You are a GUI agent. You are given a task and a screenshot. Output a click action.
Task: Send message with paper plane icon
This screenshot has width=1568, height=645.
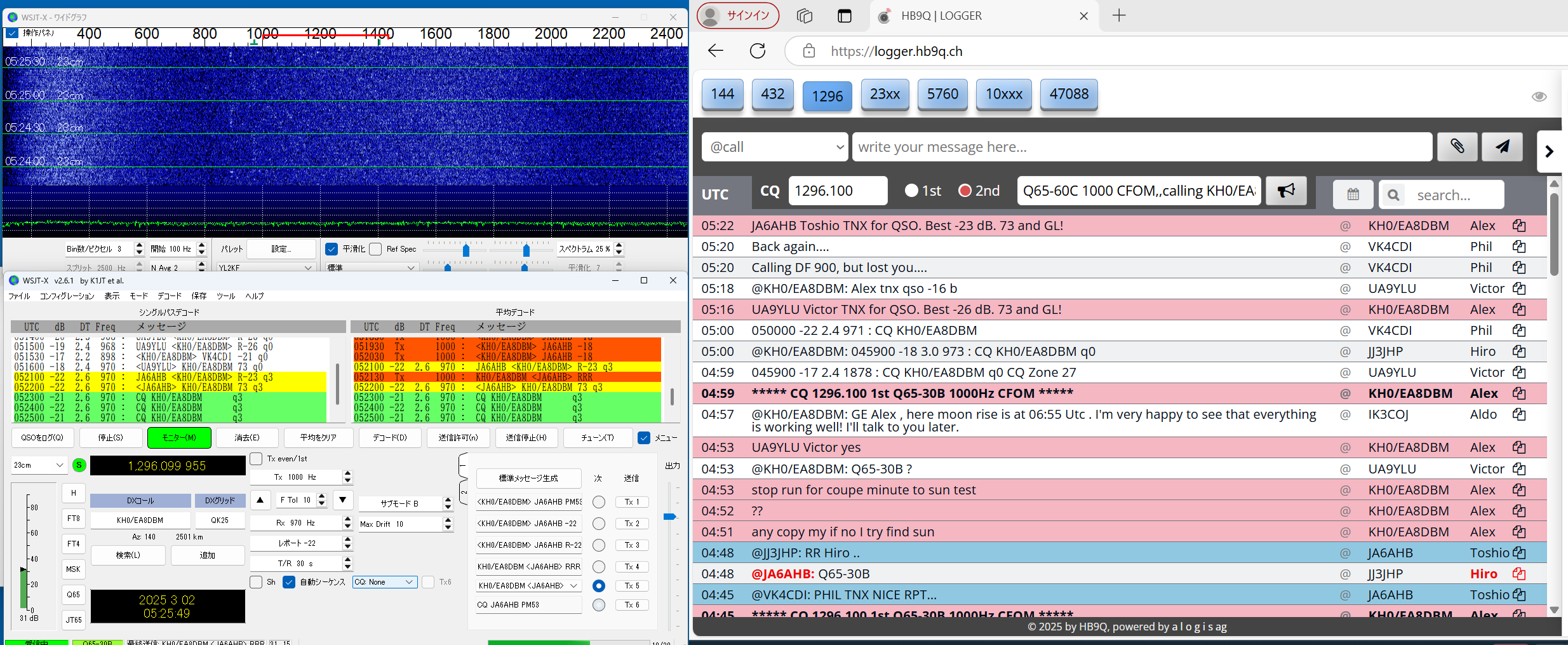point(1502,147)
